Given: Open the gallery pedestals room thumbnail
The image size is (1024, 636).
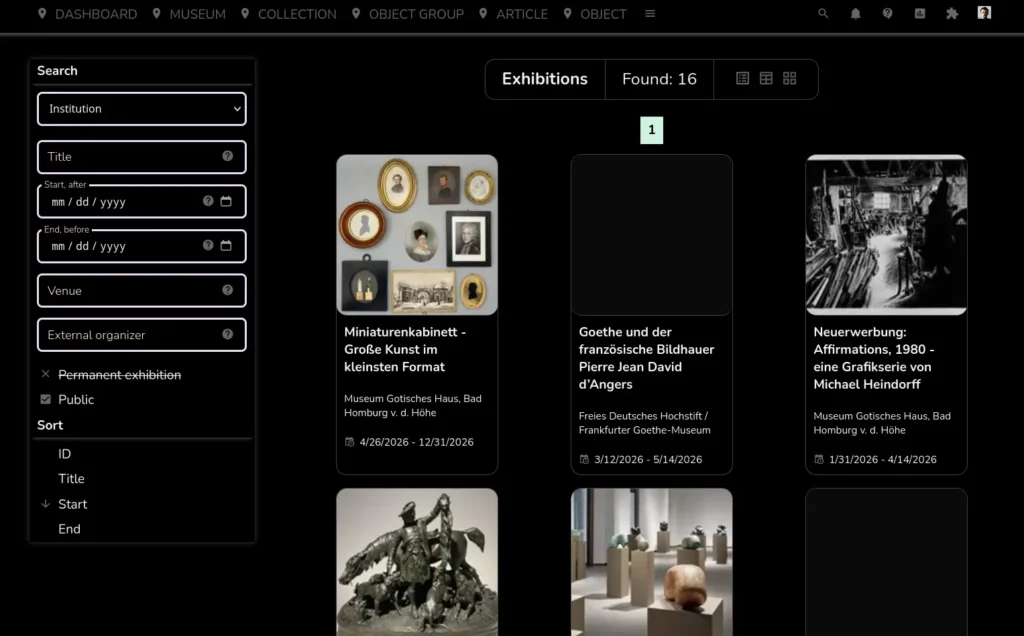Looking at the screenshot, I should click(652, 562).
